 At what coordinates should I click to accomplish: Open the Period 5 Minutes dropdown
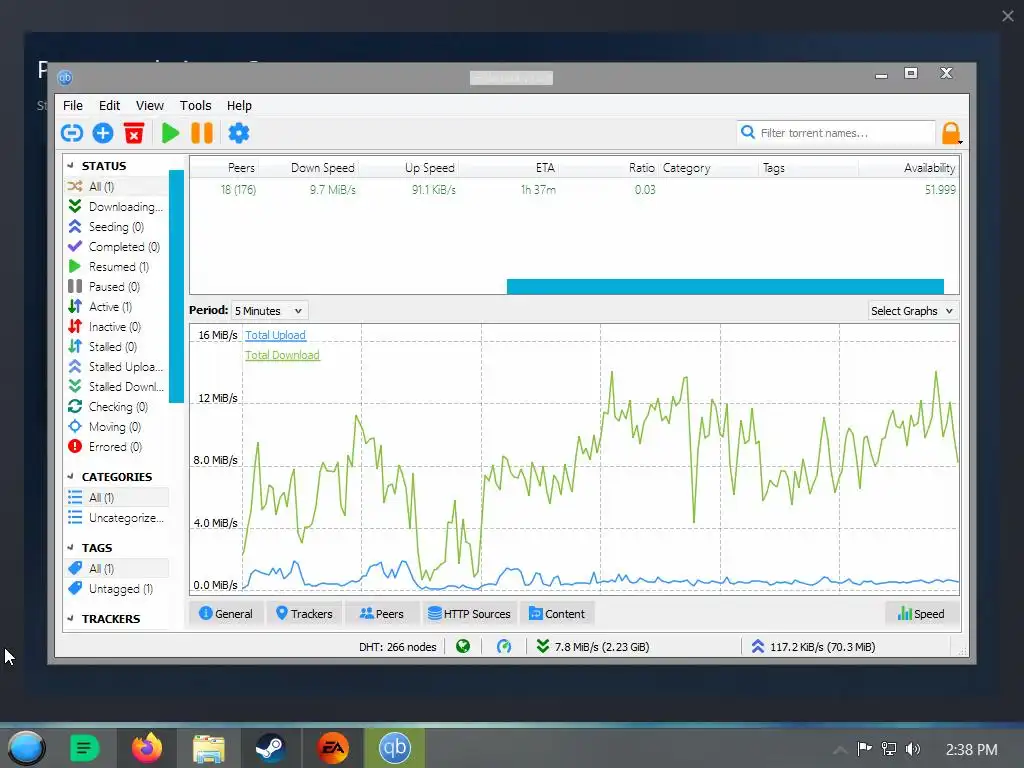pos(270,311)
